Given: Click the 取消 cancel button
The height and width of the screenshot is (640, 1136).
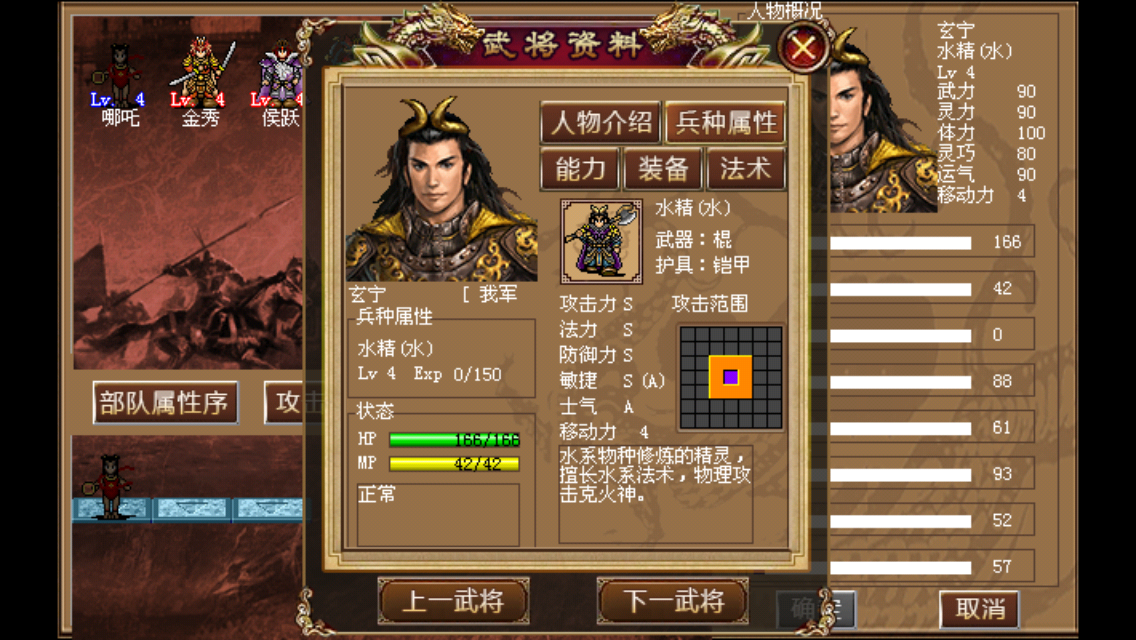Looking at the screenshot, I should [980, 609].
